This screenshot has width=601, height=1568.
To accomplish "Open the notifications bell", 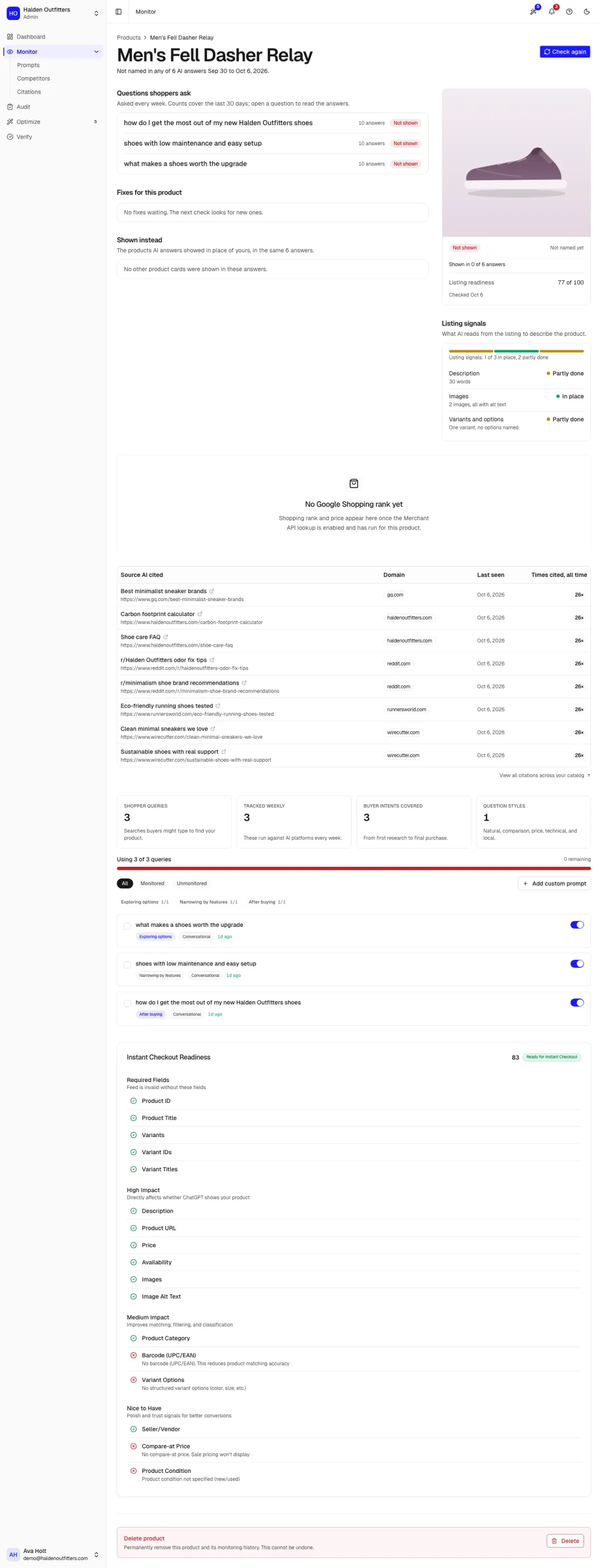I will (551, 12).
